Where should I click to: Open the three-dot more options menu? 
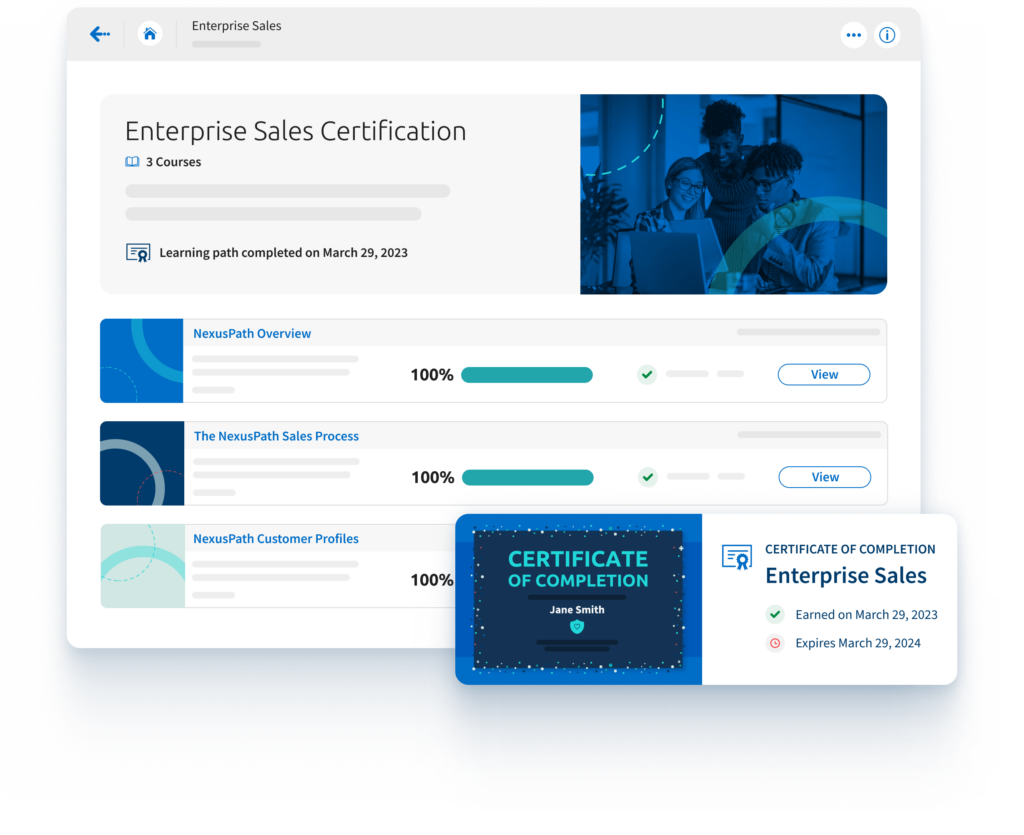coord(854,35)
